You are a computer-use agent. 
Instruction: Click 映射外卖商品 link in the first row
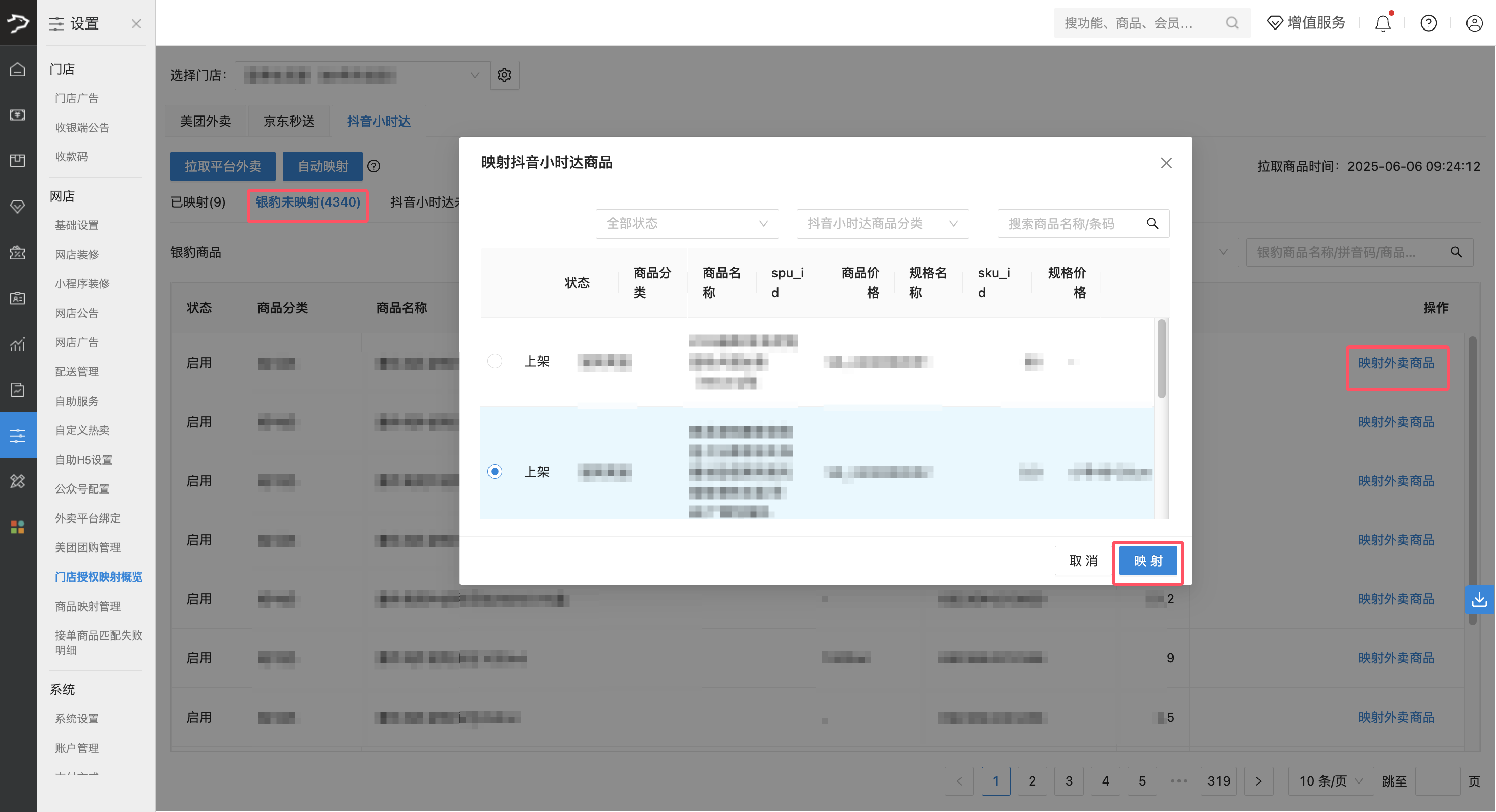[x=1396, y=363]
